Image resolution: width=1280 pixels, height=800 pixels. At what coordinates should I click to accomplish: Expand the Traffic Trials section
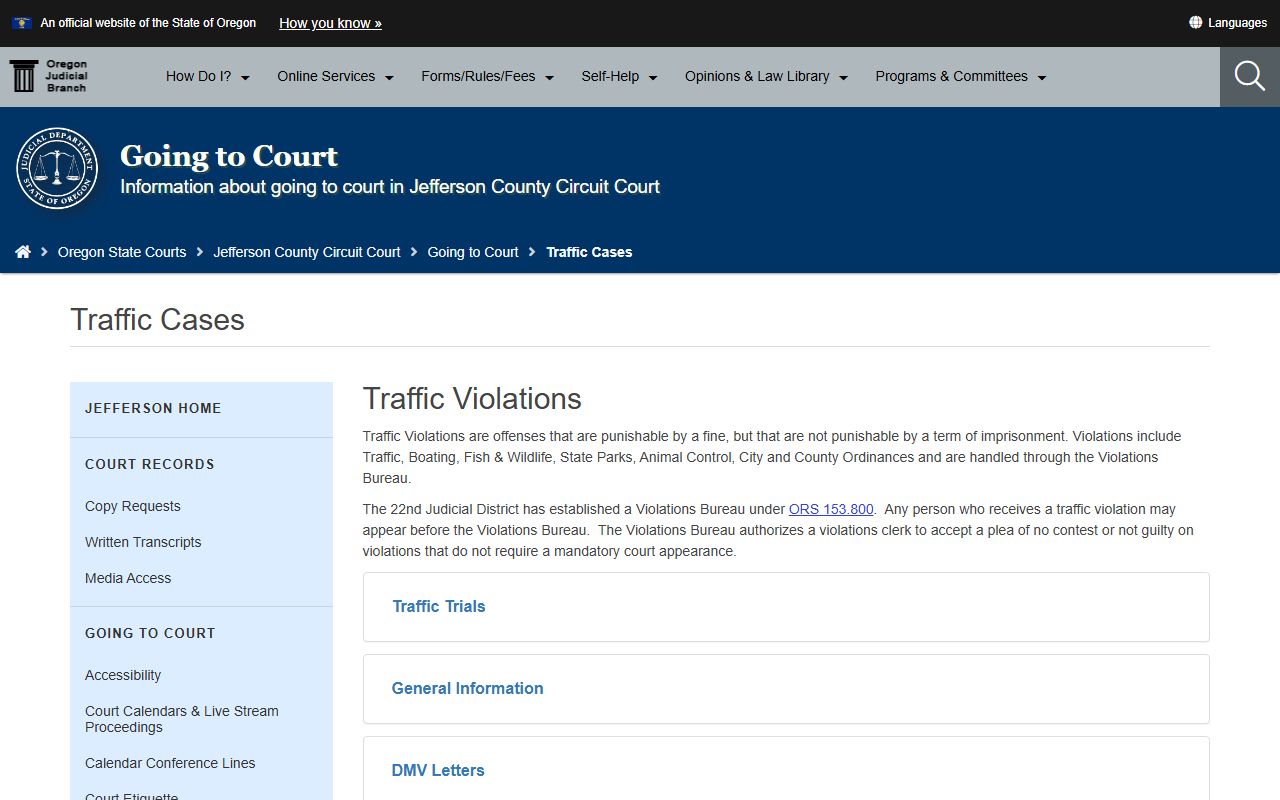point(786,607)
